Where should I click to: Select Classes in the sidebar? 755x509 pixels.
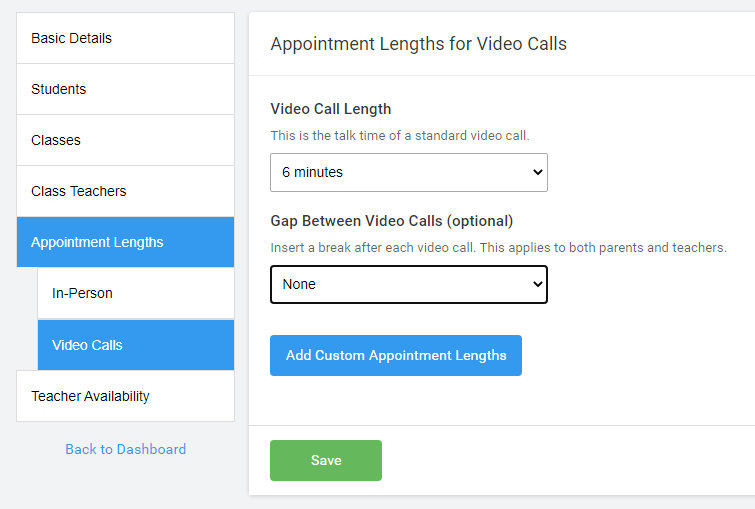tap(56, 140)
